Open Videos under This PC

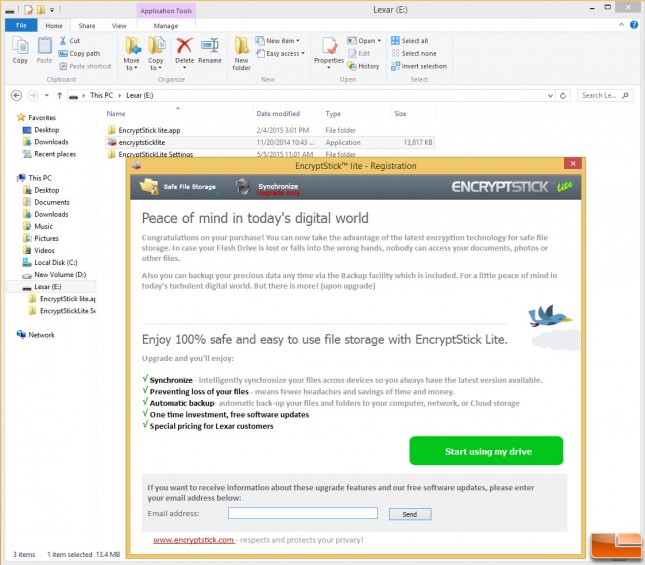(x=39, y=250)
